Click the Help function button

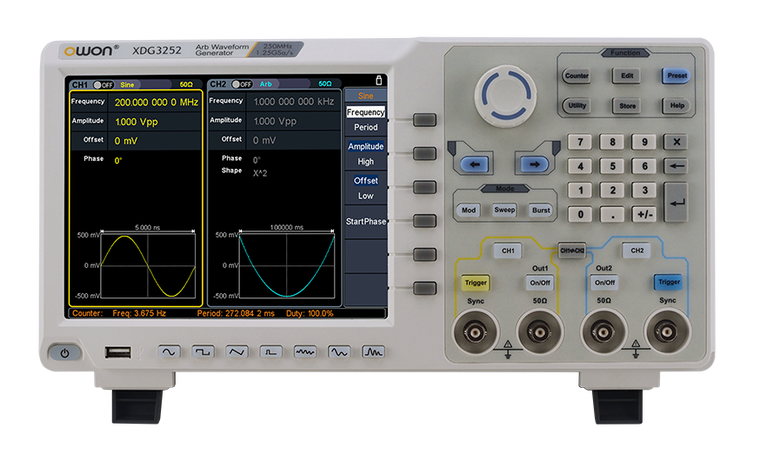pyautogui.click(x=677, y=106)
